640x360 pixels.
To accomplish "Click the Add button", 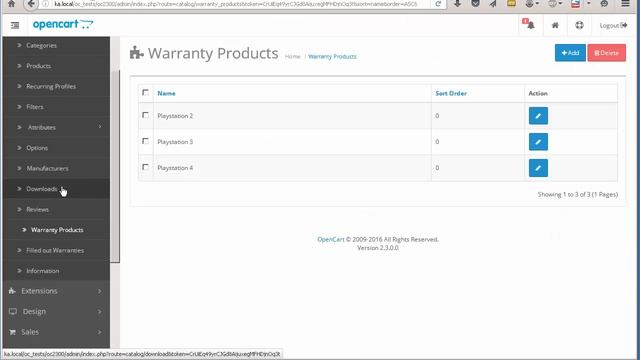I will click(x=570, y=53).
